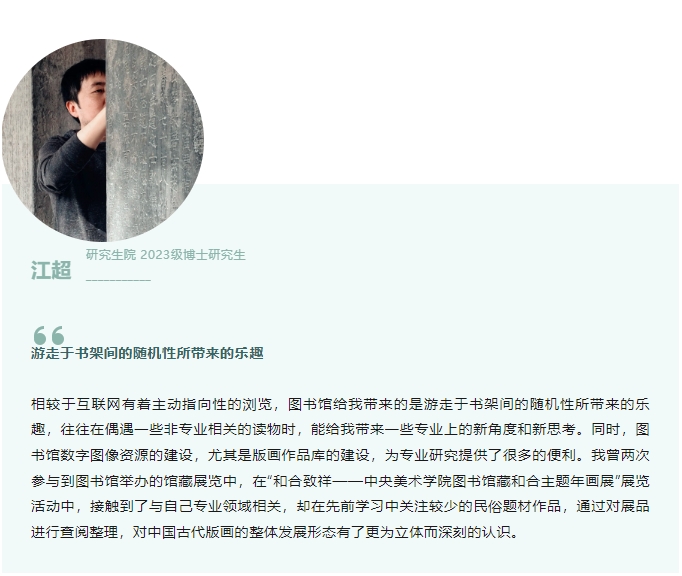Click the text 2023级 in subtitle
Image resolution: width=682 pixels, height=576 pixels.
point(161,255)
